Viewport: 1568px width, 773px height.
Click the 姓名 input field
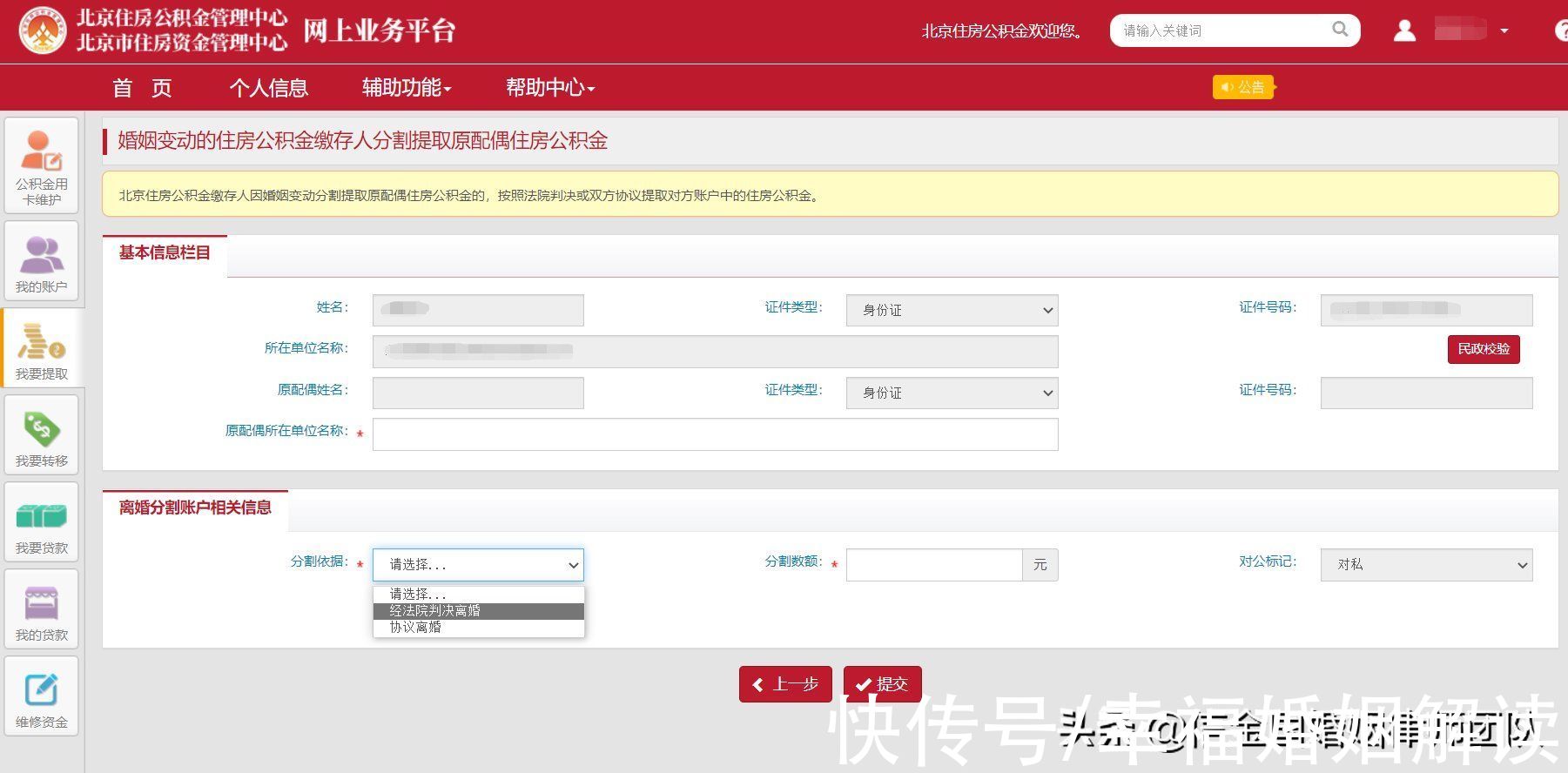(x=478, y=310)
